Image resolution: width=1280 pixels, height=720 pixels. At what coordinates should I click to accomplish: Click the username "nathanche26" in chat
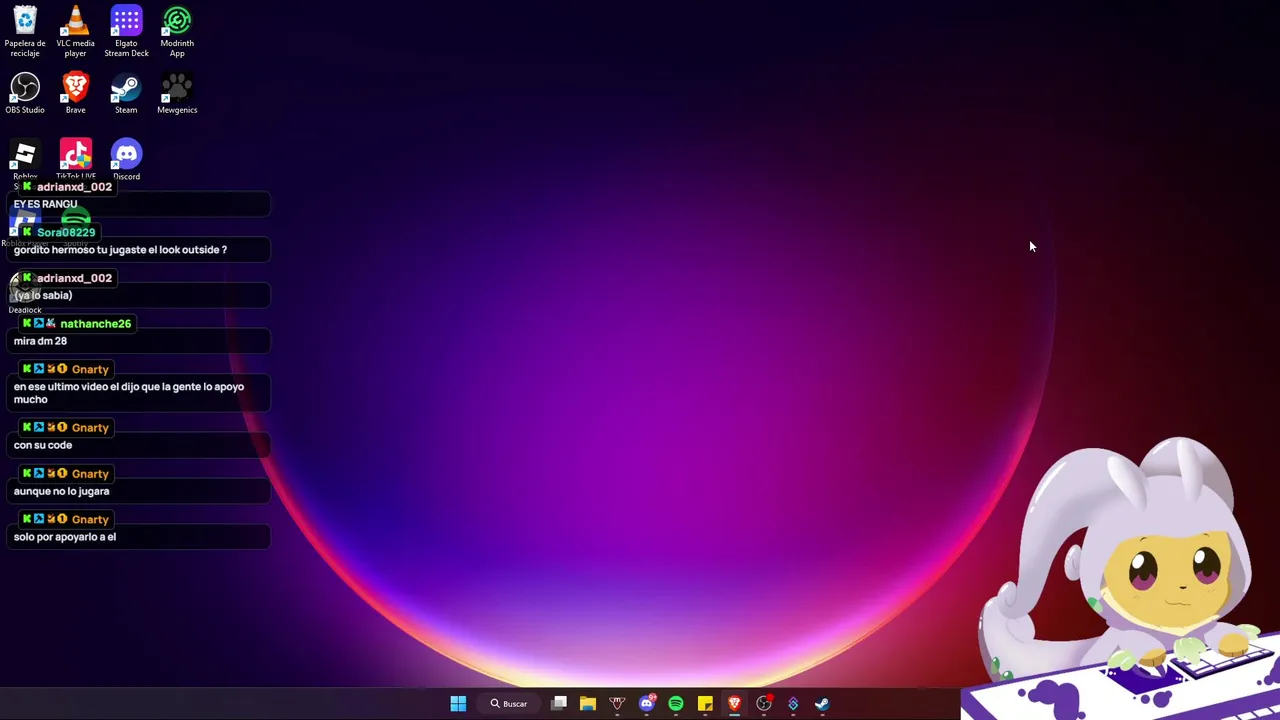pyautogui.click(x=95, y=324)
